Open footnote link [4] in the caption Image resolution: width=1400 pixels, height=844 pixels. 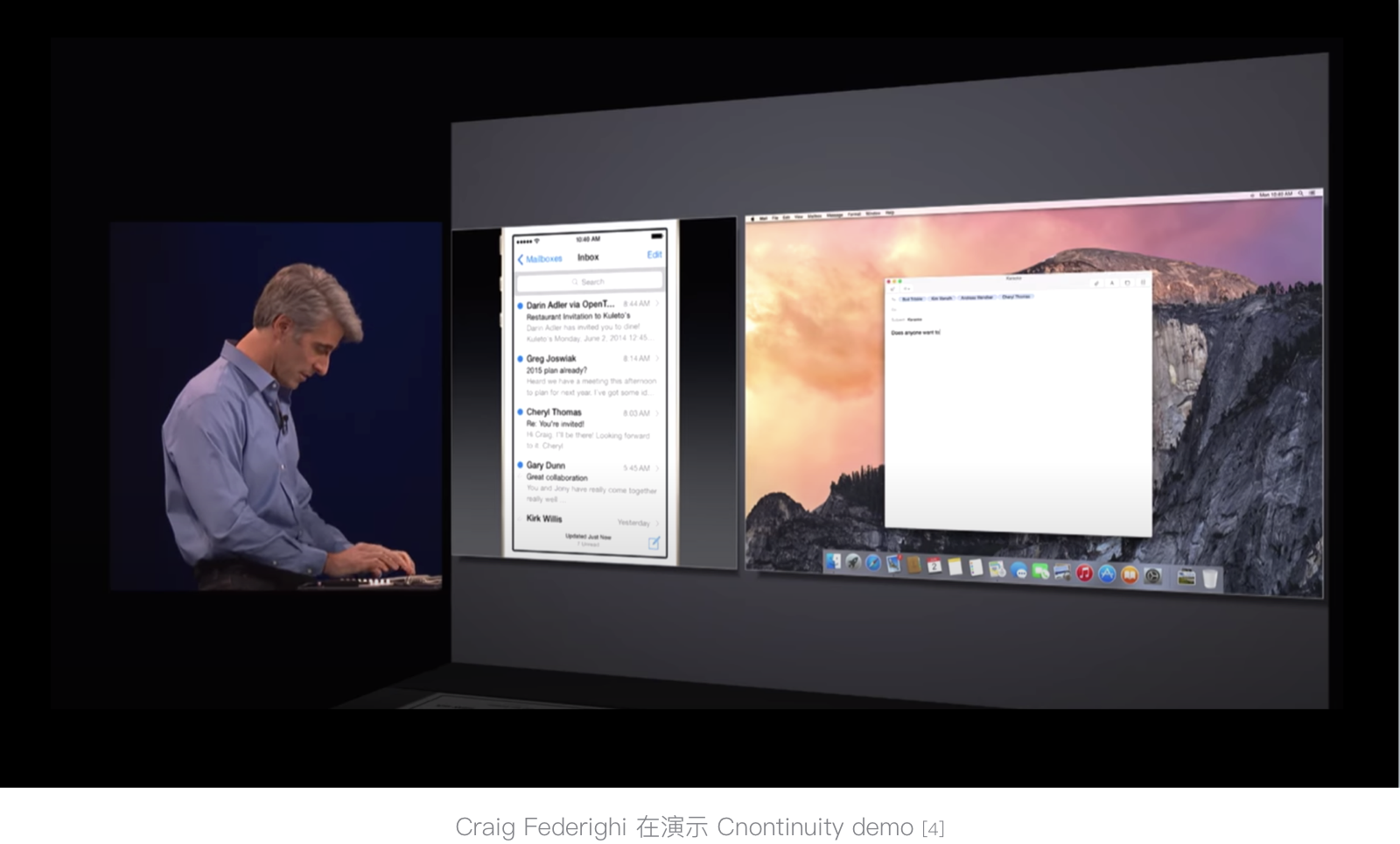(x=933, y=827)
